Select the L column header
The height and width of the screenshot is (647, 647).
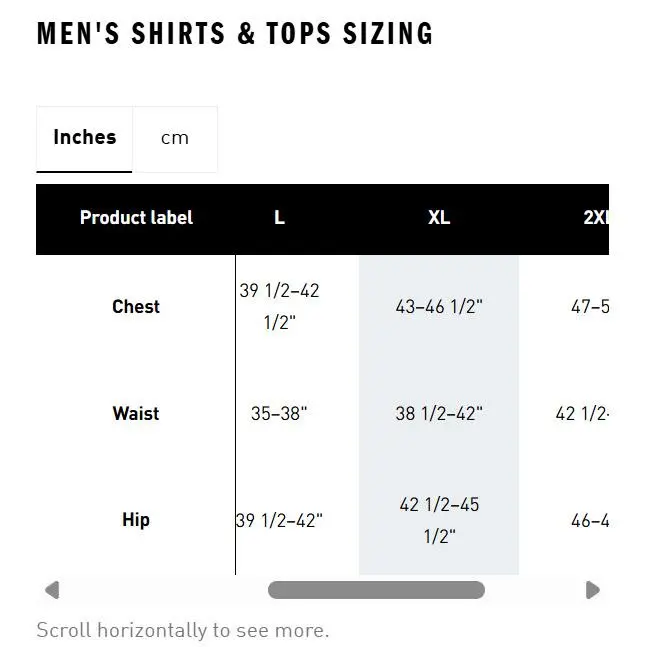(x=279, y=219)
